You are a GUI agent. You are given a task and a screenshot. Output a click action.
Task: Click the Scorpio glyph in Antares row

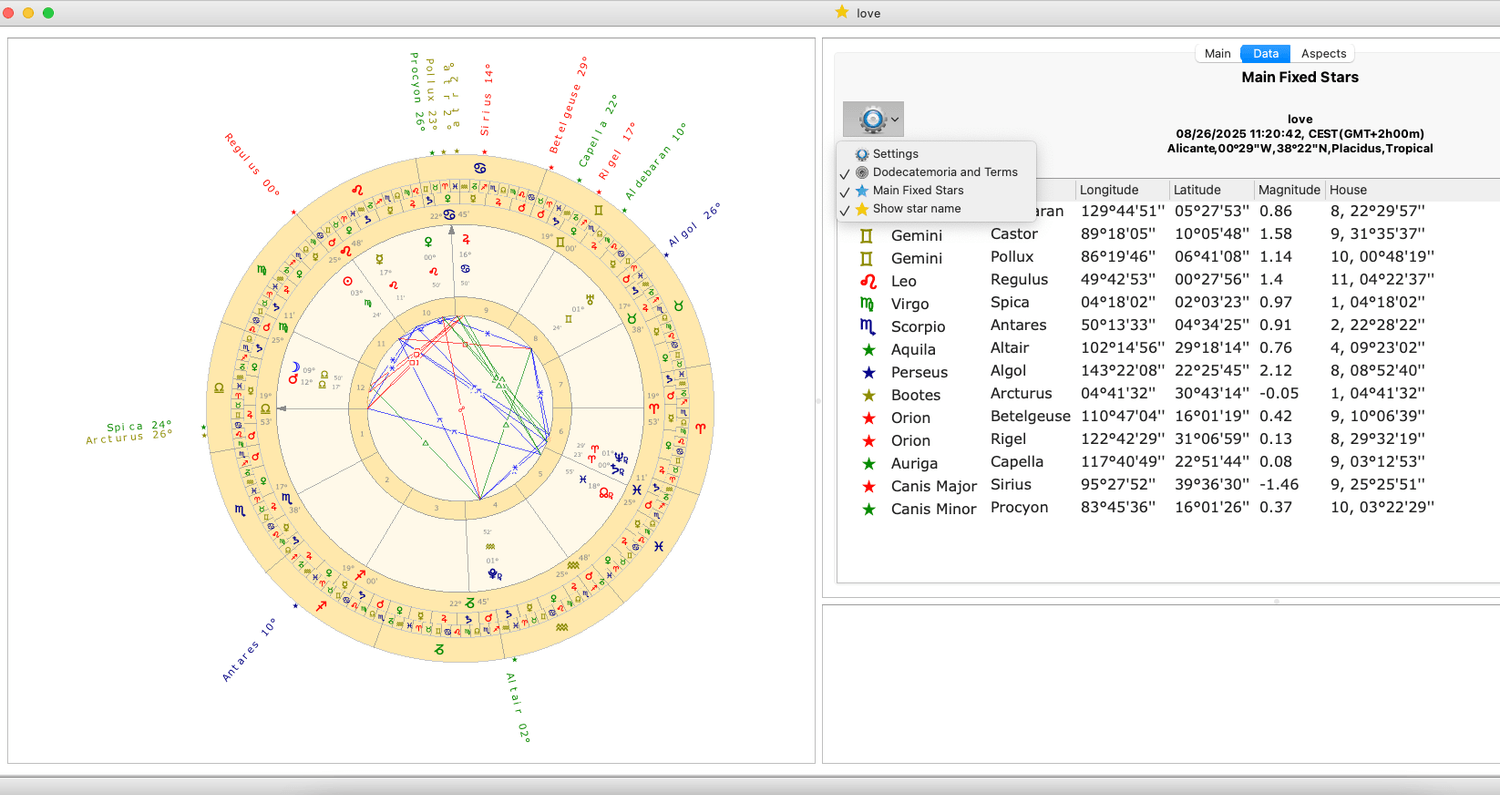(x=868, y=327)
